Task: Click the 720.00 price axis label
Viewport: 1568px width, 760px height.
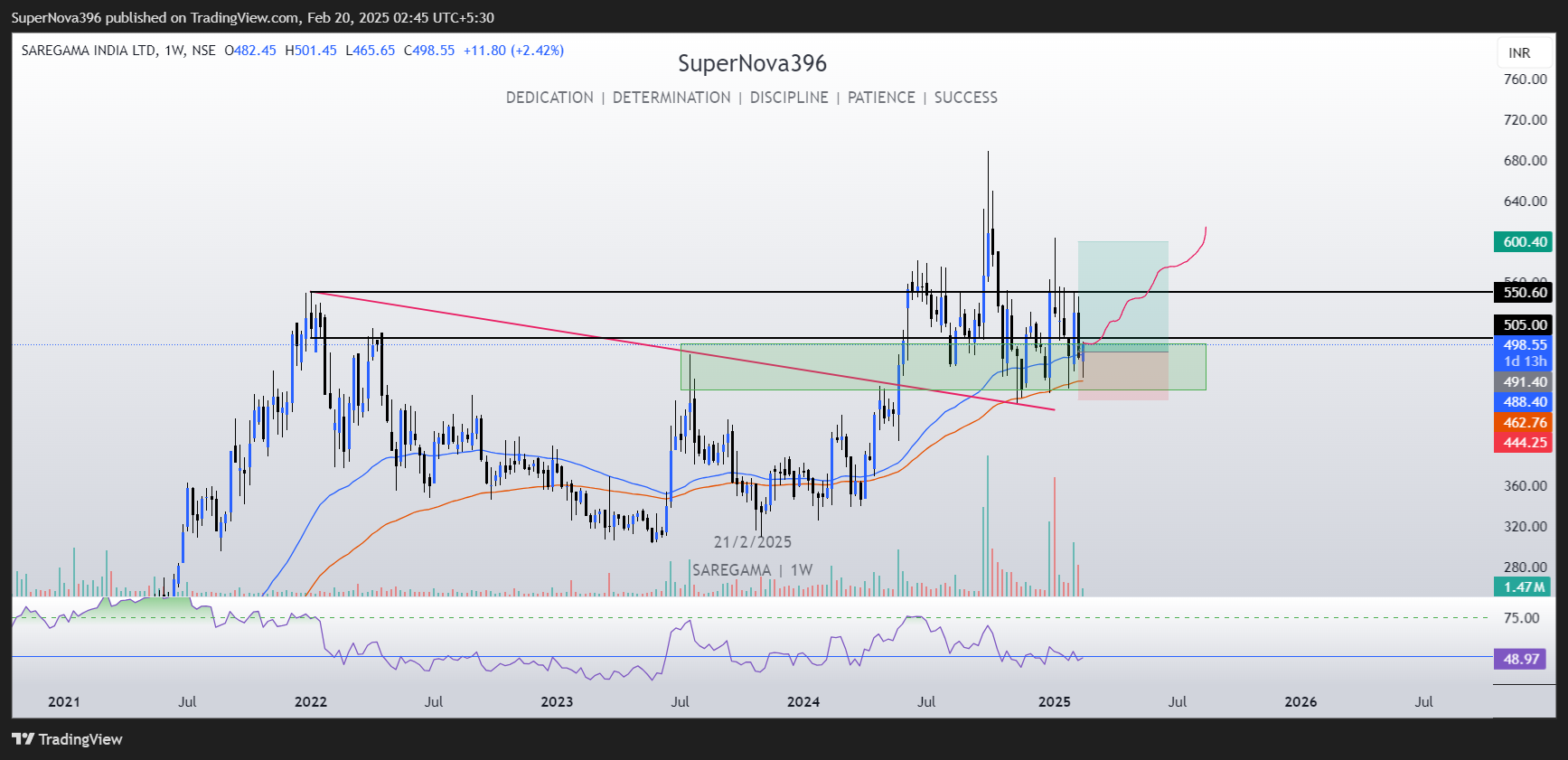Action: 1526,120
